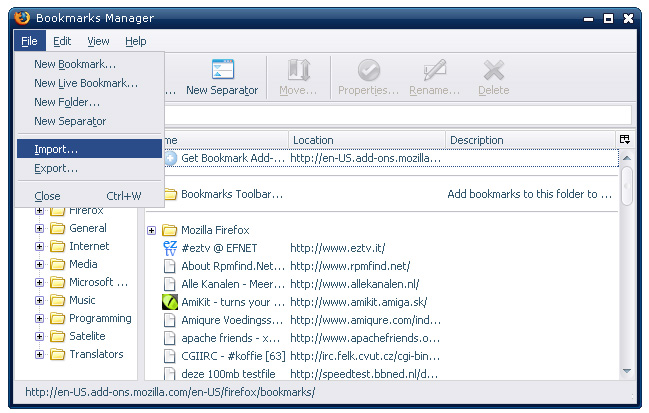Choose Export from File menu
Screen dimensions: 649x413
click(x=89, y=168)
